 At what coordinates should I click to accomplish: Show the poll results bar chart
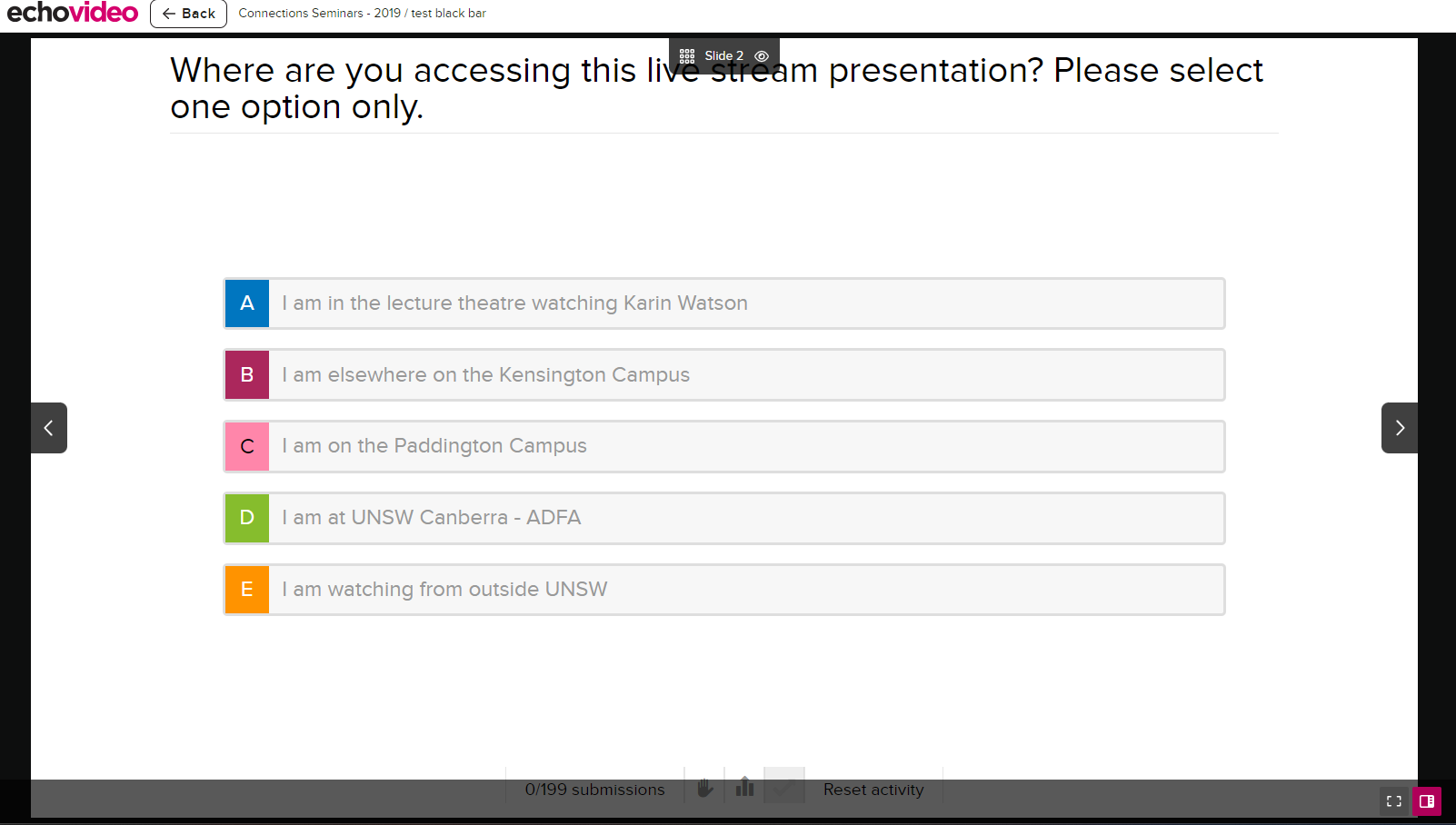pos(745,787)
